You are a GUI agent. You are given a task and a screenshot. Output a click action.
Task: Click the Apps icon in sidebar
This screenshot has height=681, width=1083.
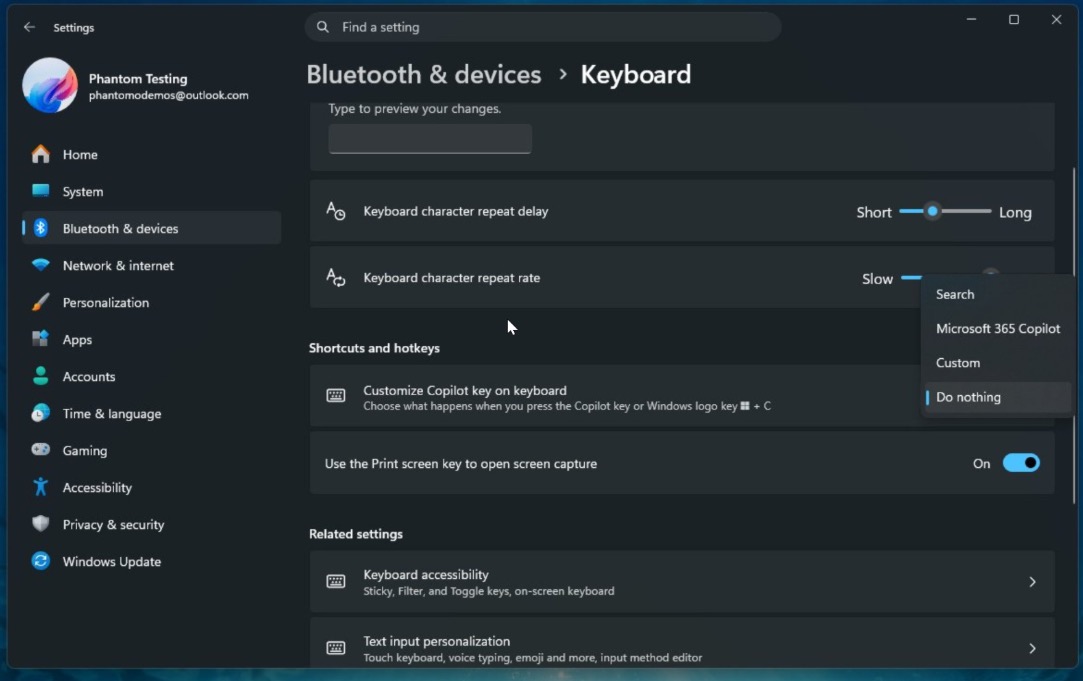coord(41,339)
